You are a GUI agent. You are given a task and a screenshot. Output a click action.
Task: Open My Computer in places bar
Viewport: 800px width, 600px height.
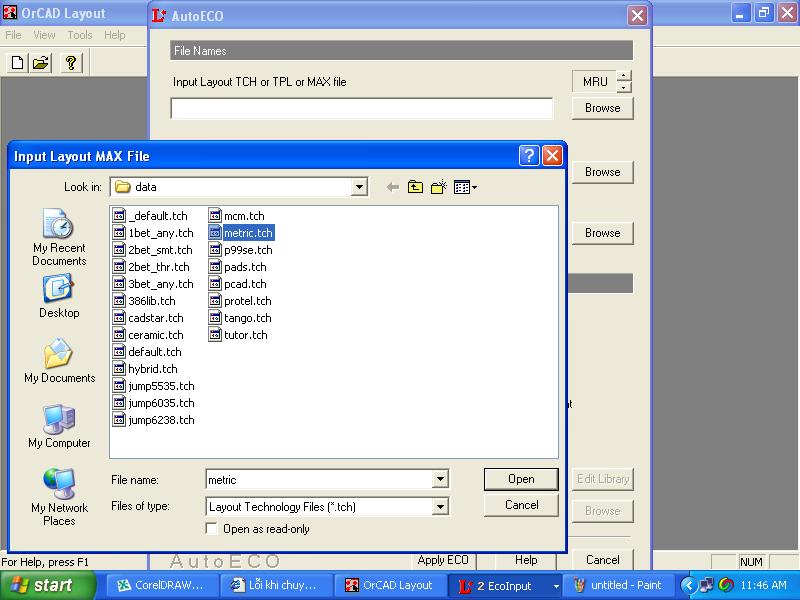(59, 427)
